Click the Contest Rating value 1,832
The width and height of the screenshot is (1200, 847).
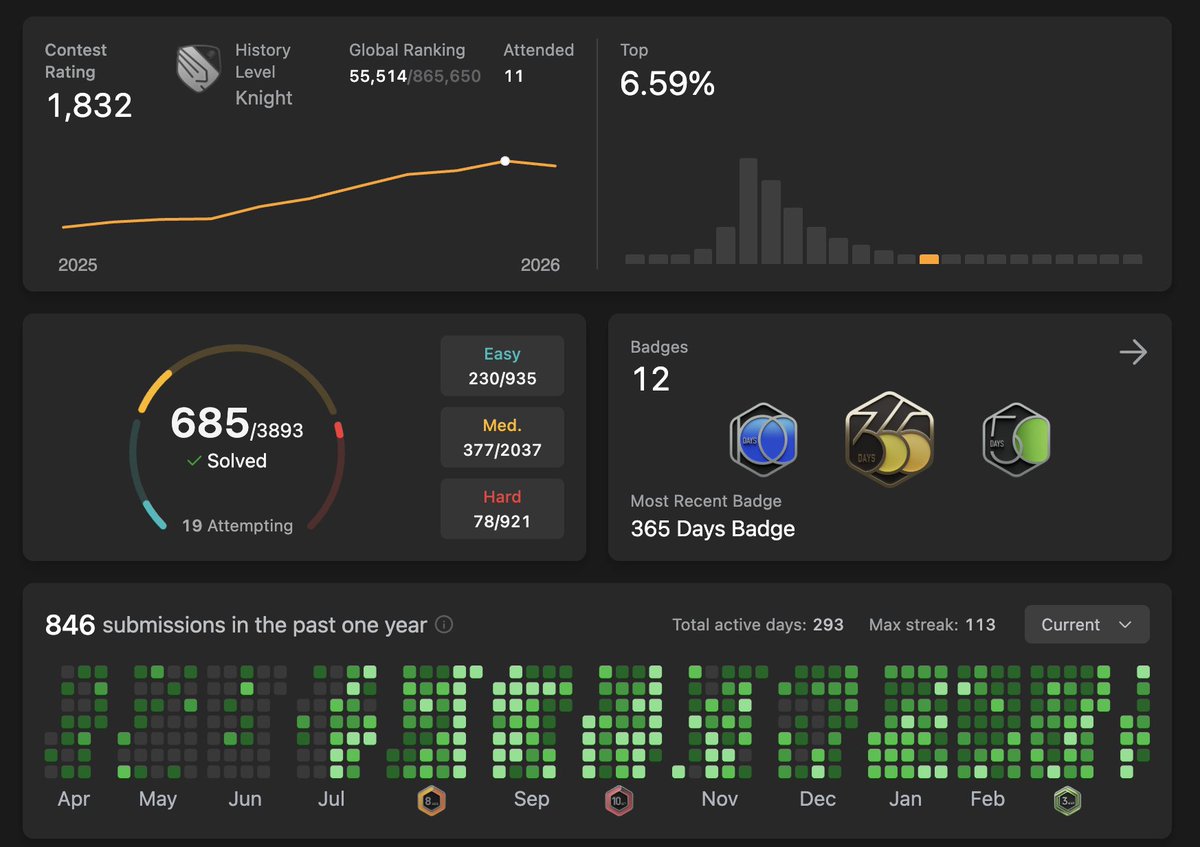tap(89, 105)
